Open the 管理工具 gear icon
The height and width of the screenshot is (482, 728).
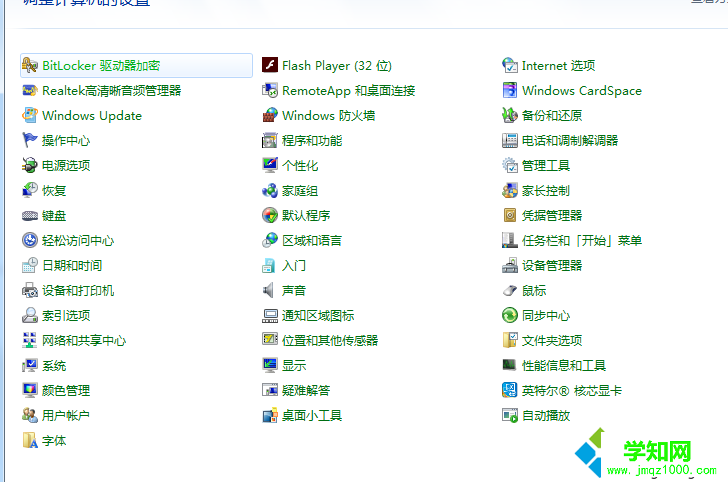coord(510,165)
